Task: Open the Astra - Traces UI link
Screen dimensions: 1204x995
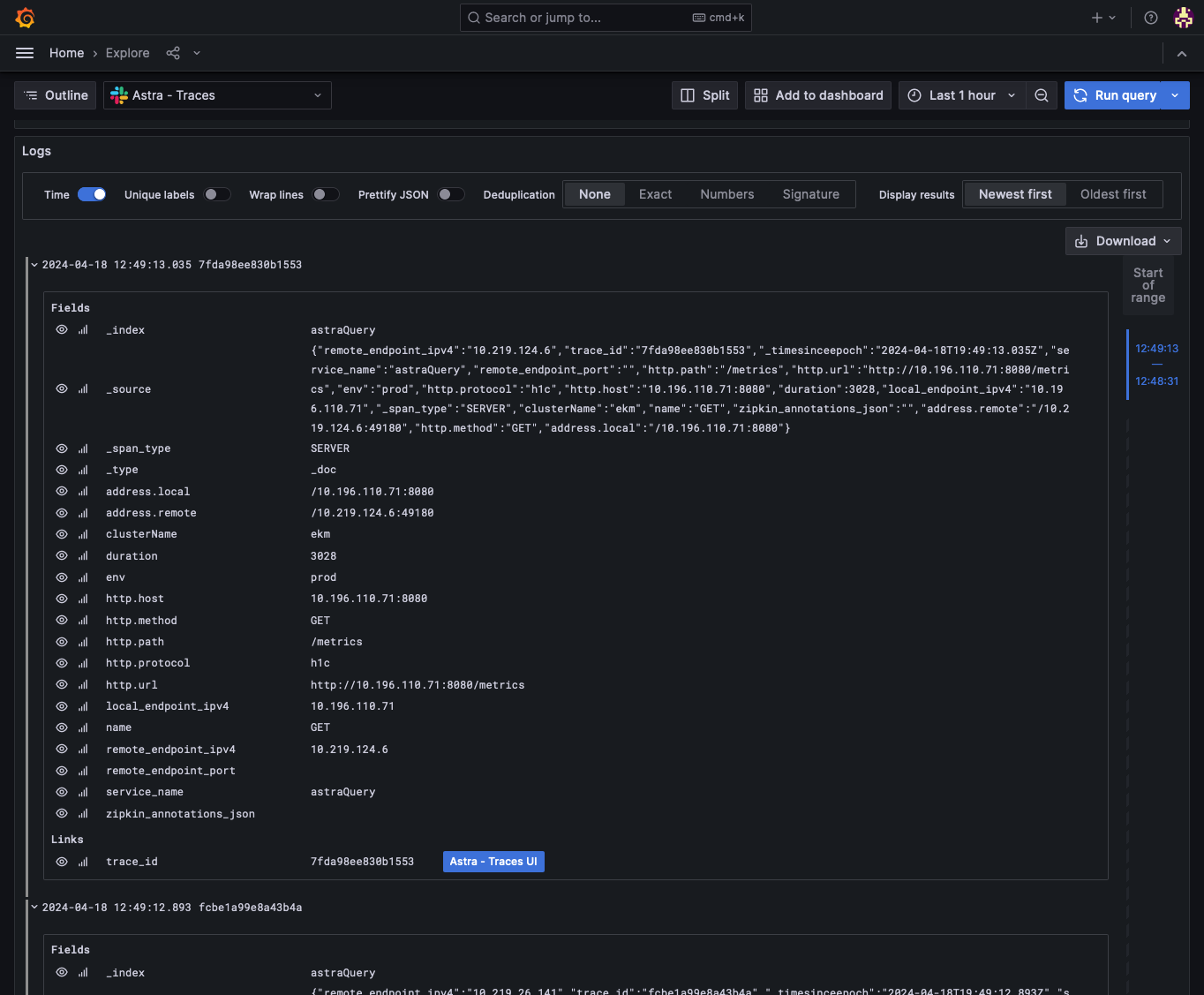Action: pos(493,862)
